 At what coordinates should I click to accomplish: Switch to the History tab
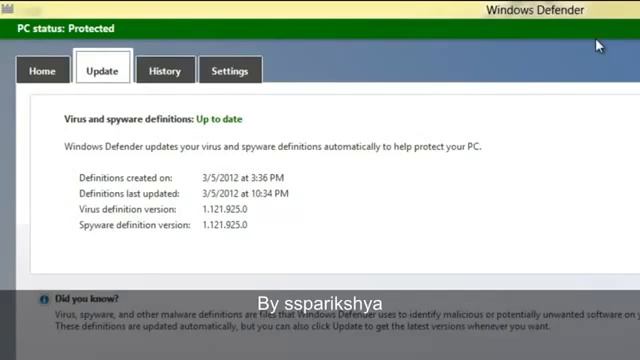[x=165, y=70]
